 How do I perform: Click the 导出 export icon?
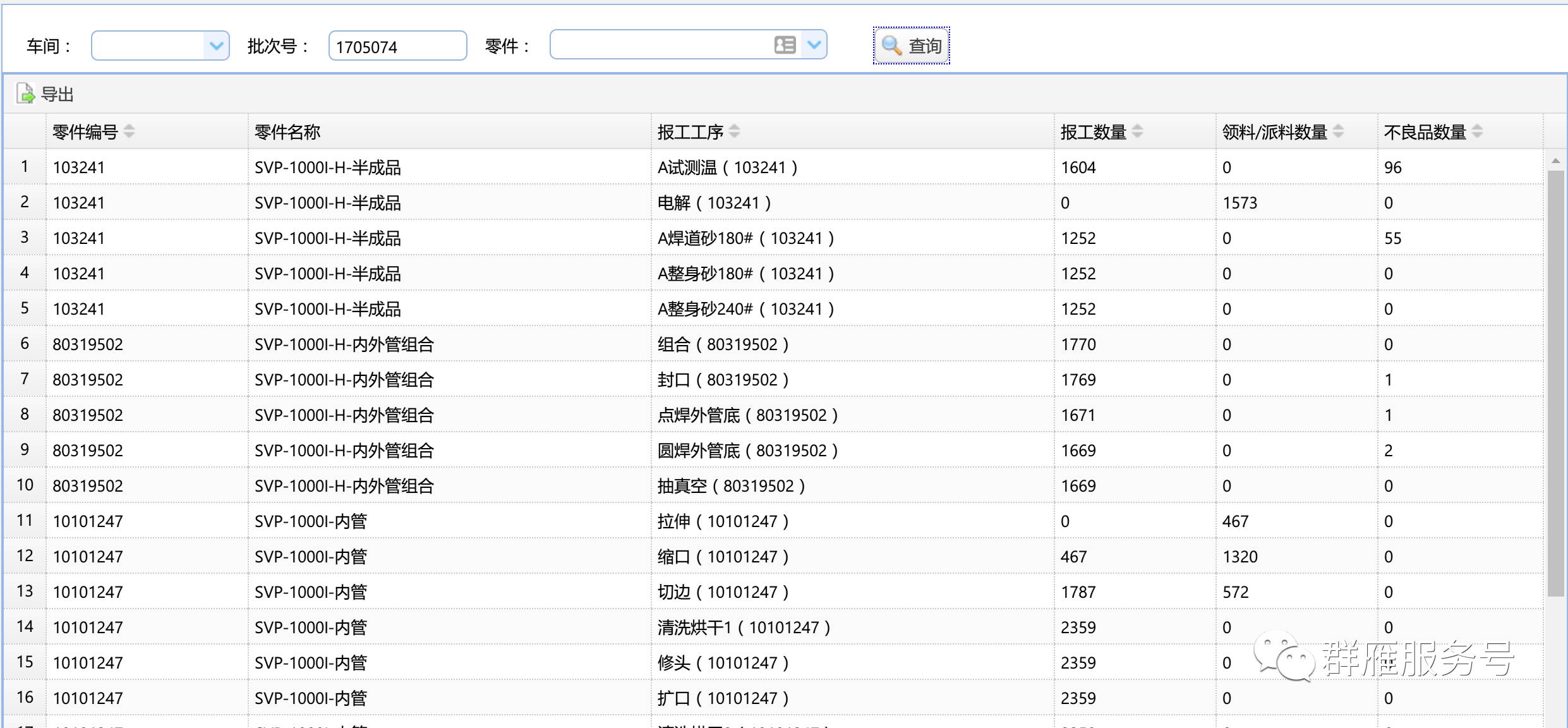[x=25, y=94]
